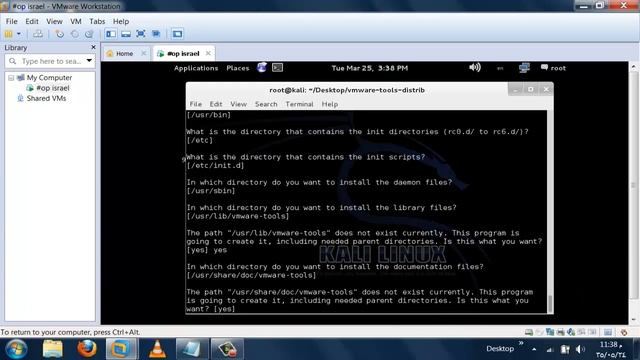
Task: Open VMware Help menu
Action: tap(121, 21)
